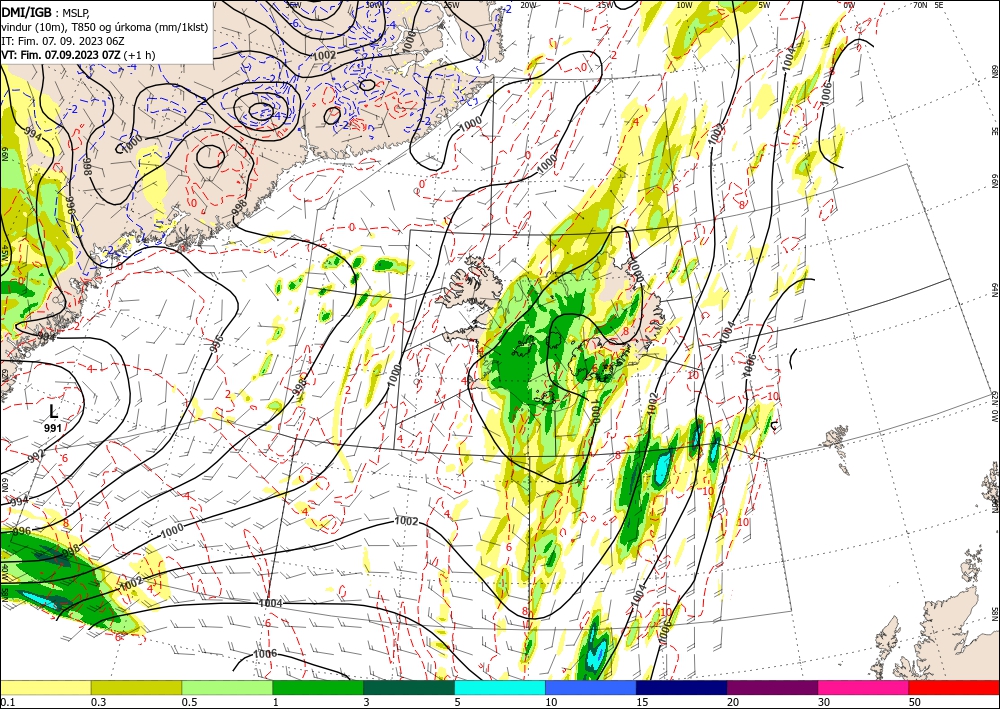Click the 'vindur (10m), T850 og úrkoma' line
The image size is (1000, 709).
click(x=104, y=26)
